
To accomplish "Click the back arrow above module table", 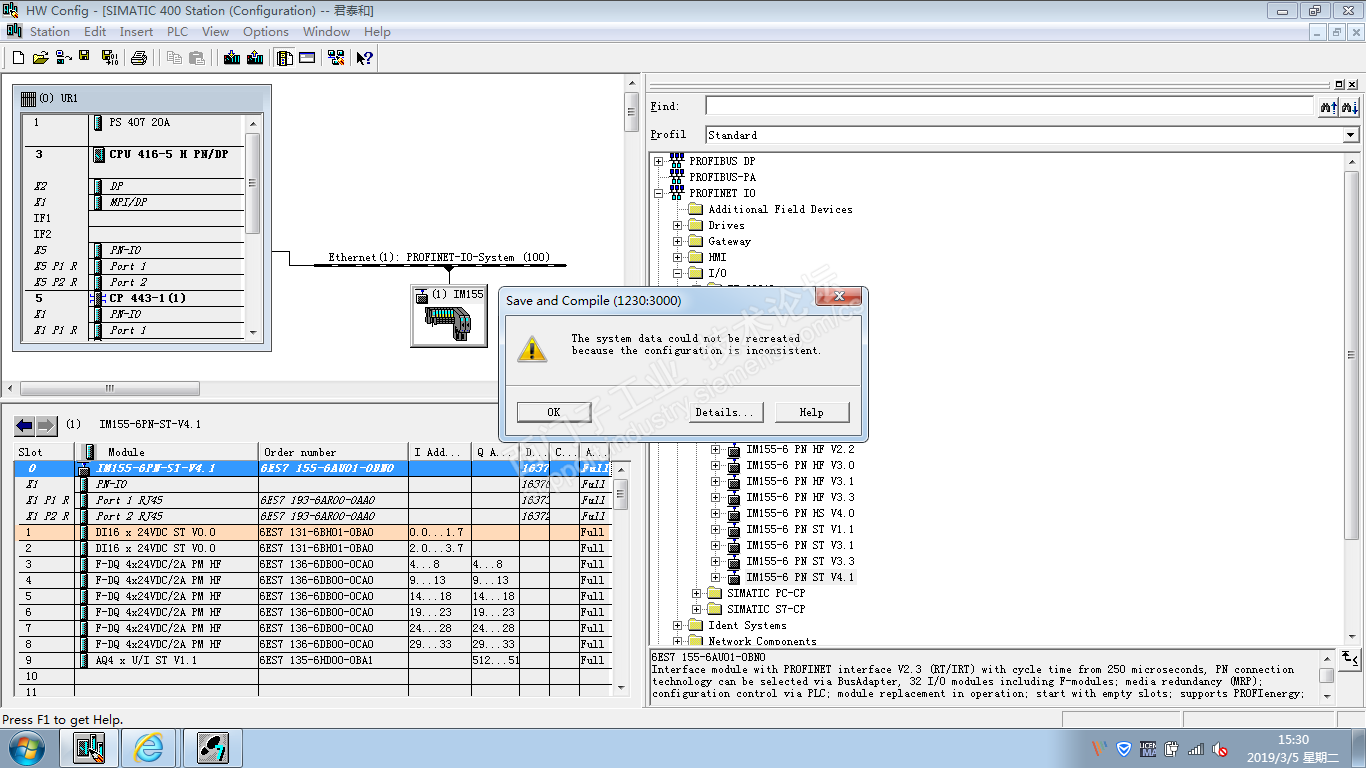I will click(x=24, y=425).
